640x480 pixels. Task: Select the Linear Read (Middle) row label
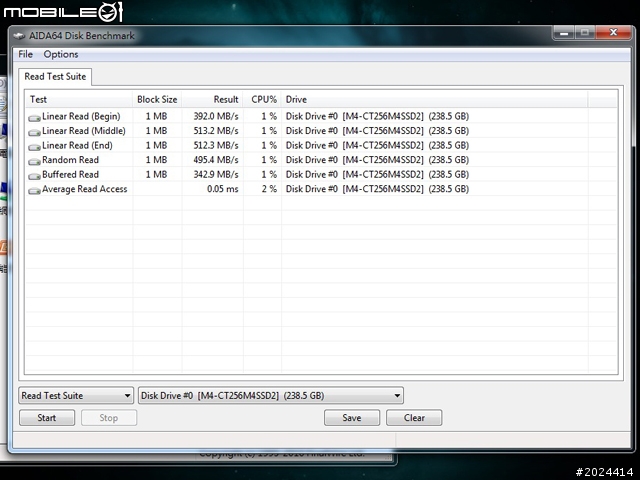[84, 131]
